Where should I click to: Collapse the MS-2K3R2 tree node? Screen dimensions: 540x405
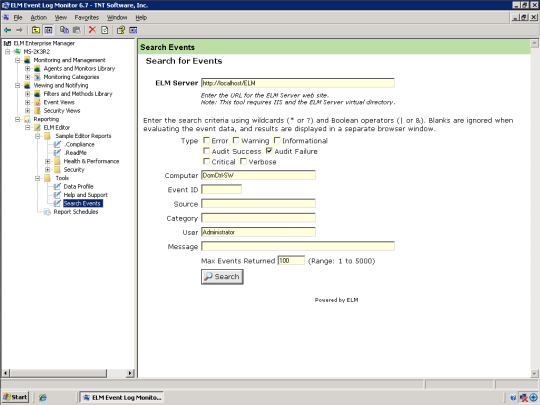(x=7, y=52)
